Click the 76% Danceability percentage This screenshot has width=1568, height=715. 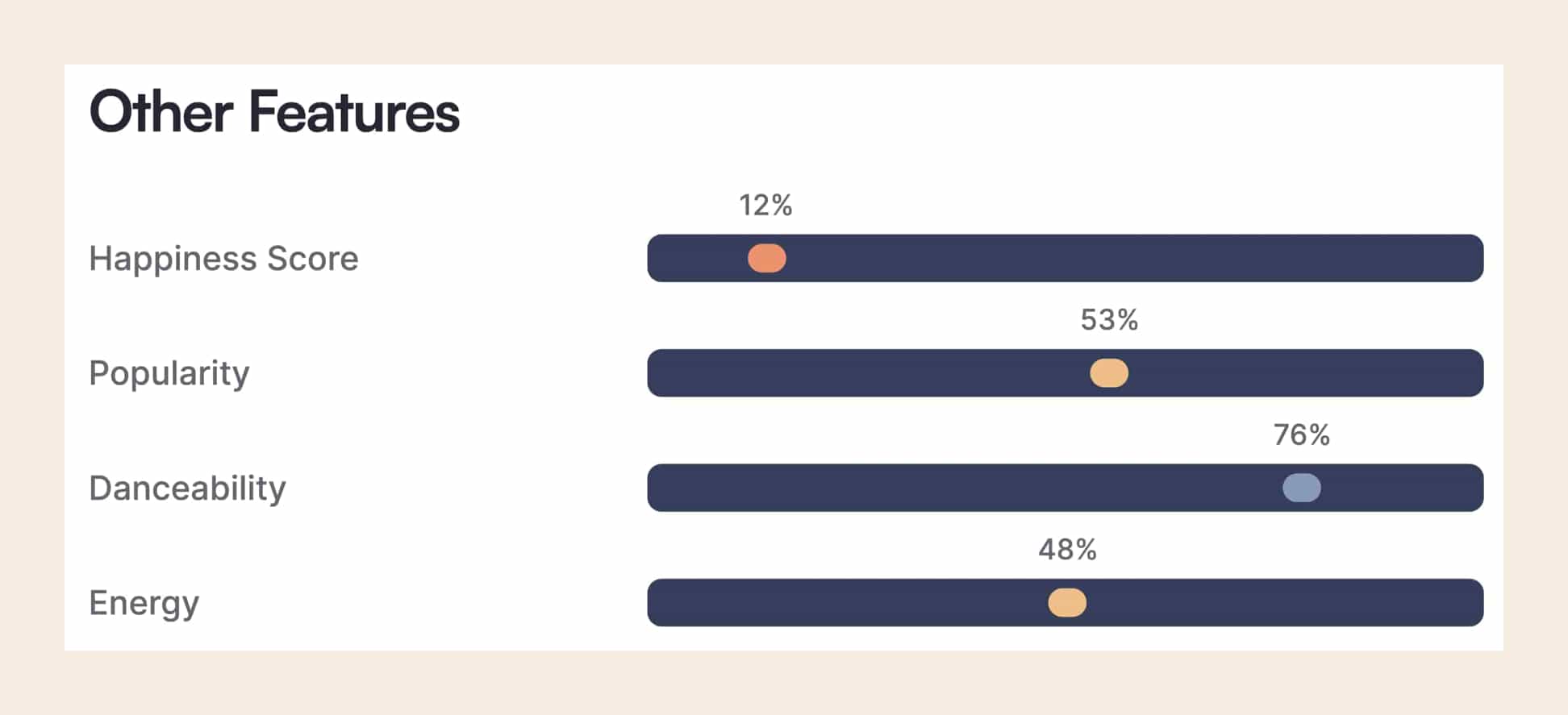point(1301,435)
